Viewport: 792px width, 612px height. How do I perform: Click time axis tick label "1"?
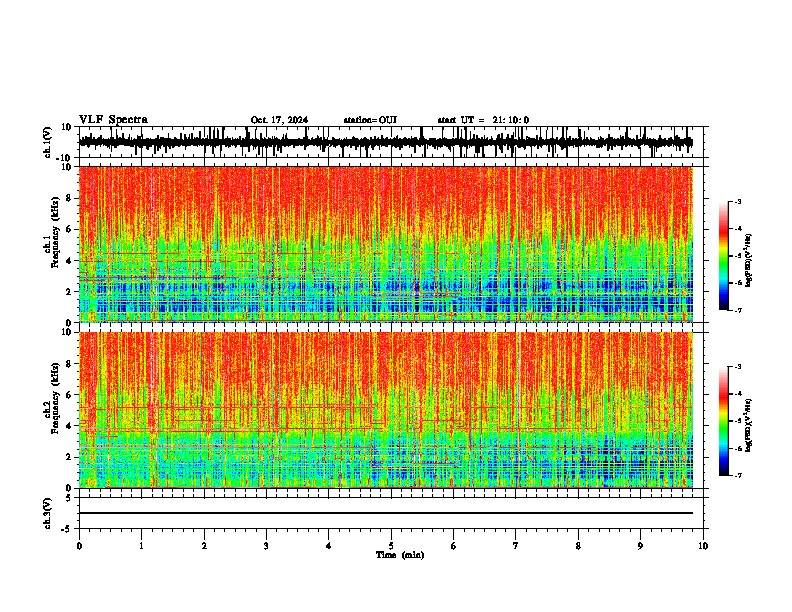click(141, 546)
